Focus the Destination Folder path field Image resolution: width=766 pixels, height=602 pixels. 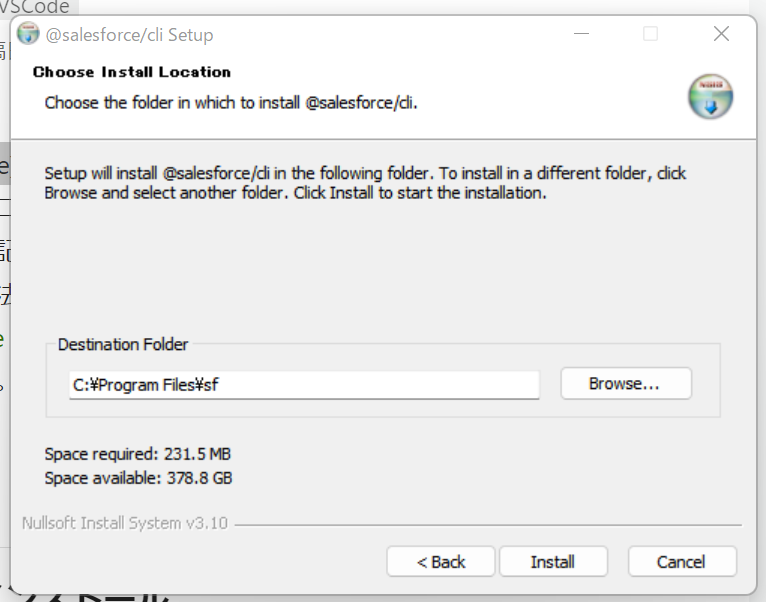click(x=304, y=385)
